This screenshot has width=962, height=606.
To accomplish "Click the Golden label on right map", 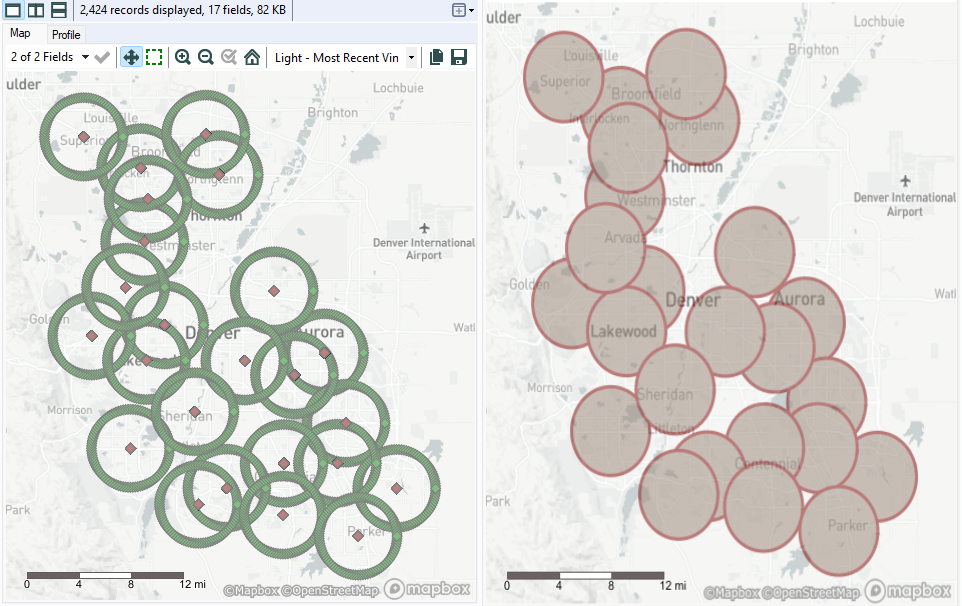I will (x=529, y=285).
